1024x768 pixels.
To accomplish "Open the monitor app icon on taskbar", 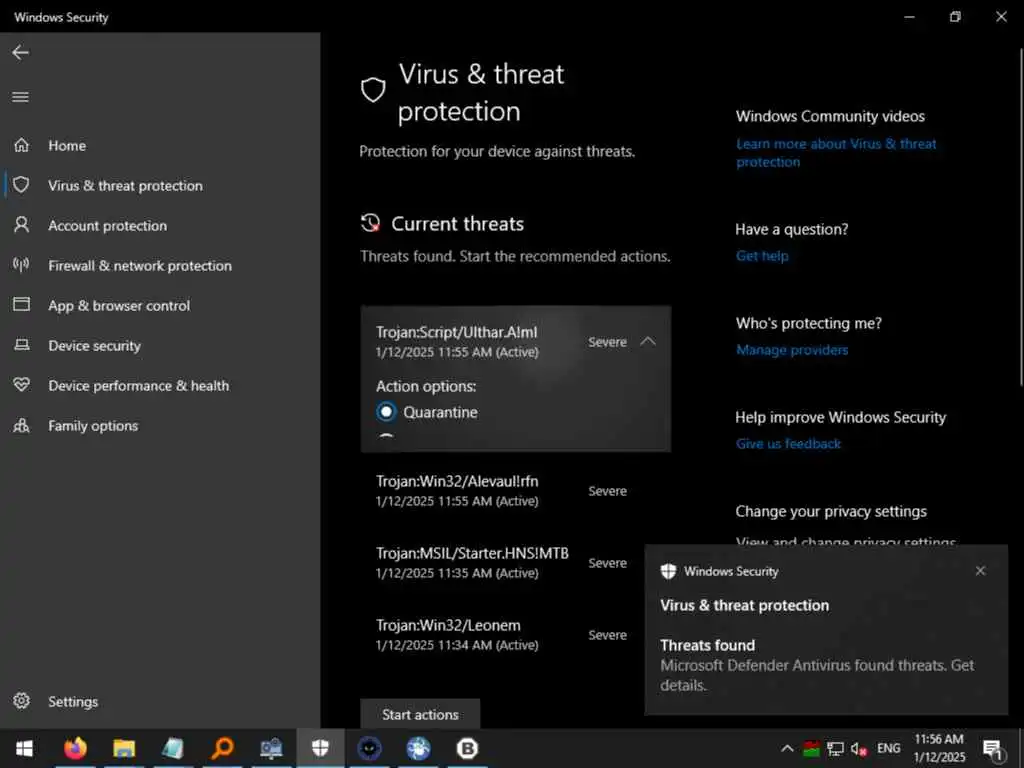I will click(x=271, y=748).
